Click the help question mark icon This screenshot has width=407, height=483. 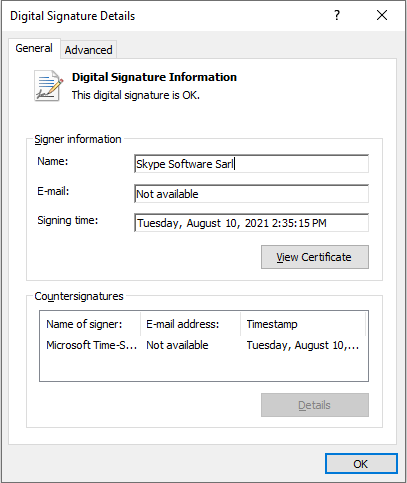pos(337,15)
